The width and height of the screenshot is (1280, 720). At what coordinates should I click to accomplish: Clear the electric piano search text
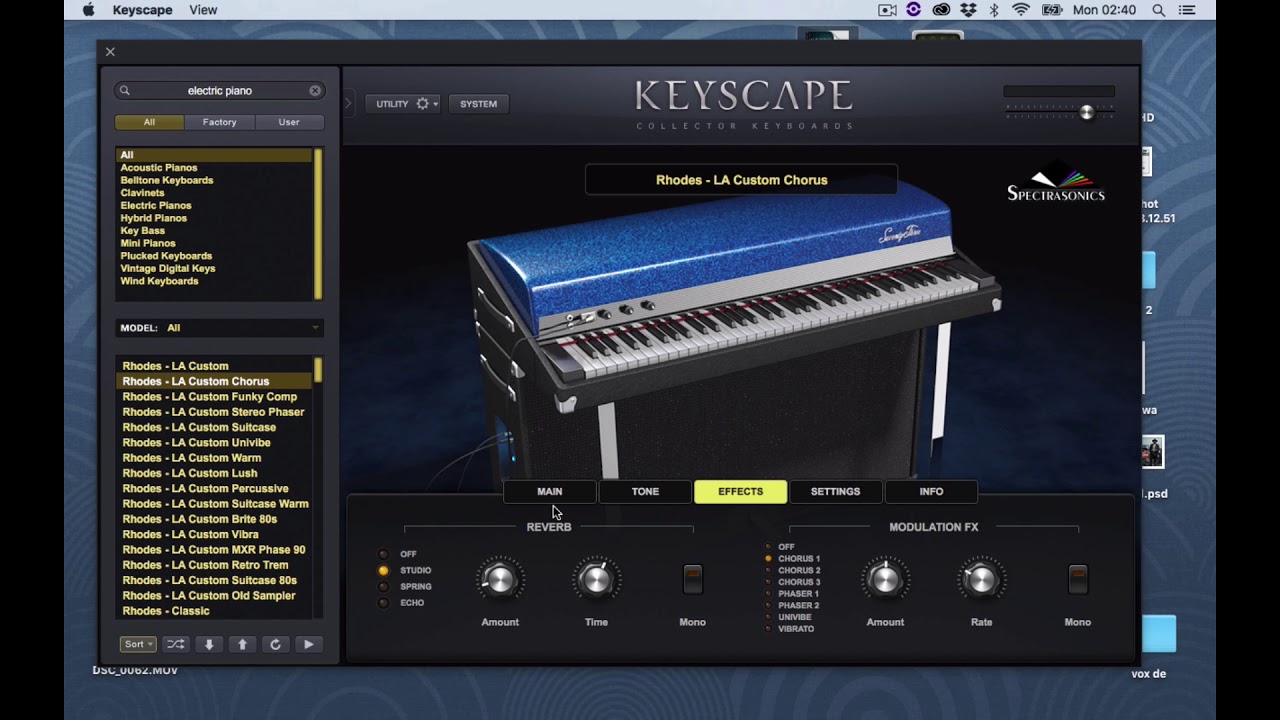point(315,90)
